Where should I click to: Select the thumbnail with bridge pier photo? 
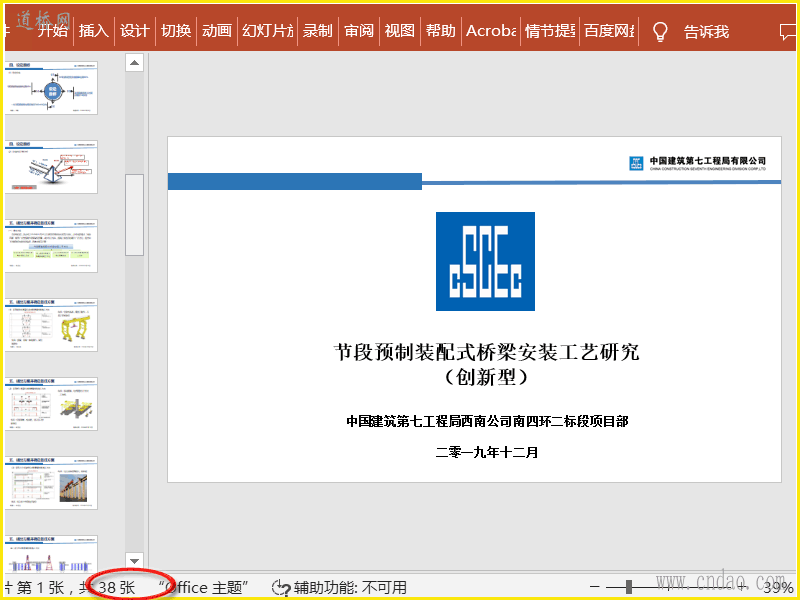tap(51, 483)
